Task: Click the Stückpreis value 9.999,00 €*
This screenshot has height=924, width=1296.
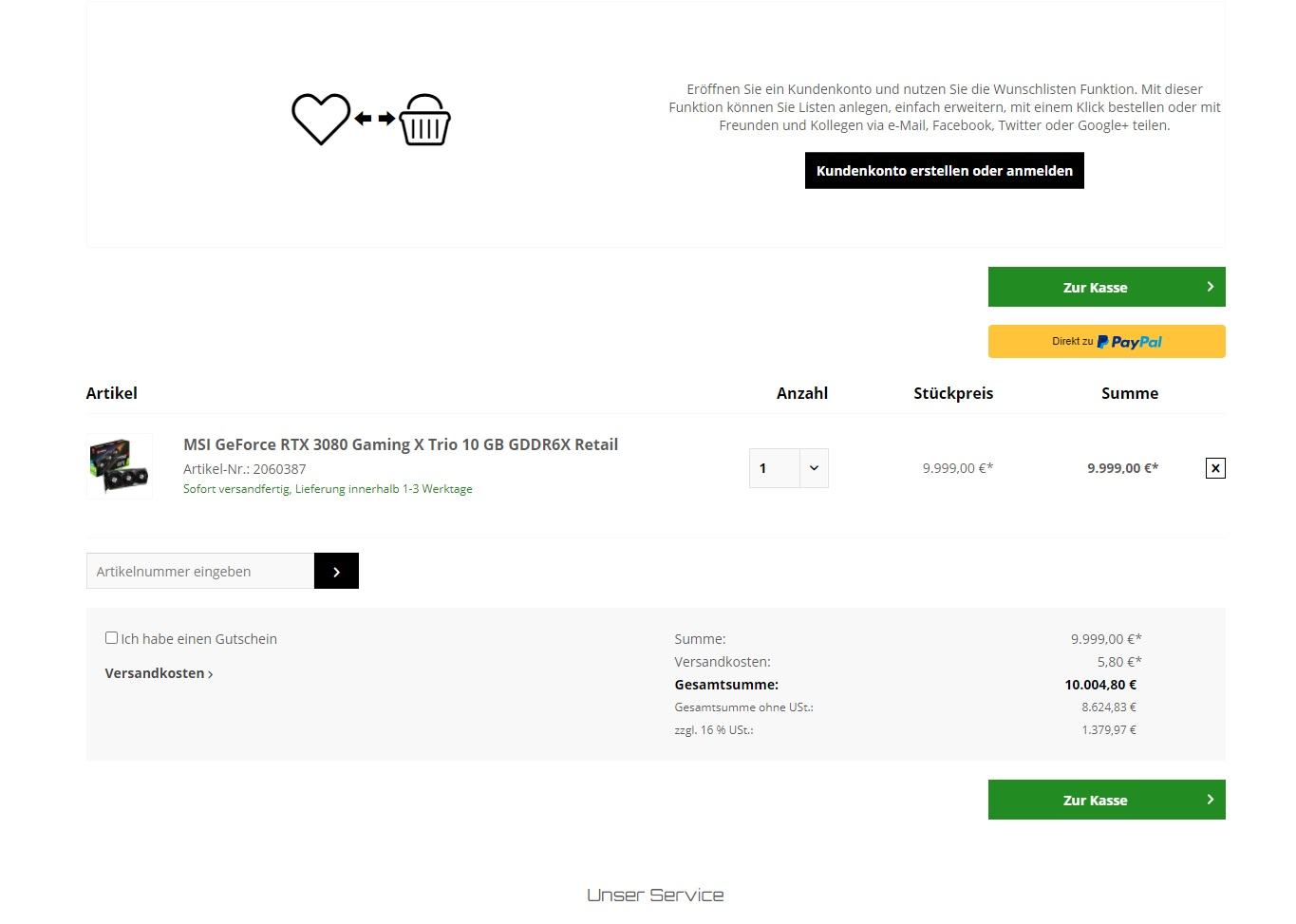Action: (x=958, y=468)
